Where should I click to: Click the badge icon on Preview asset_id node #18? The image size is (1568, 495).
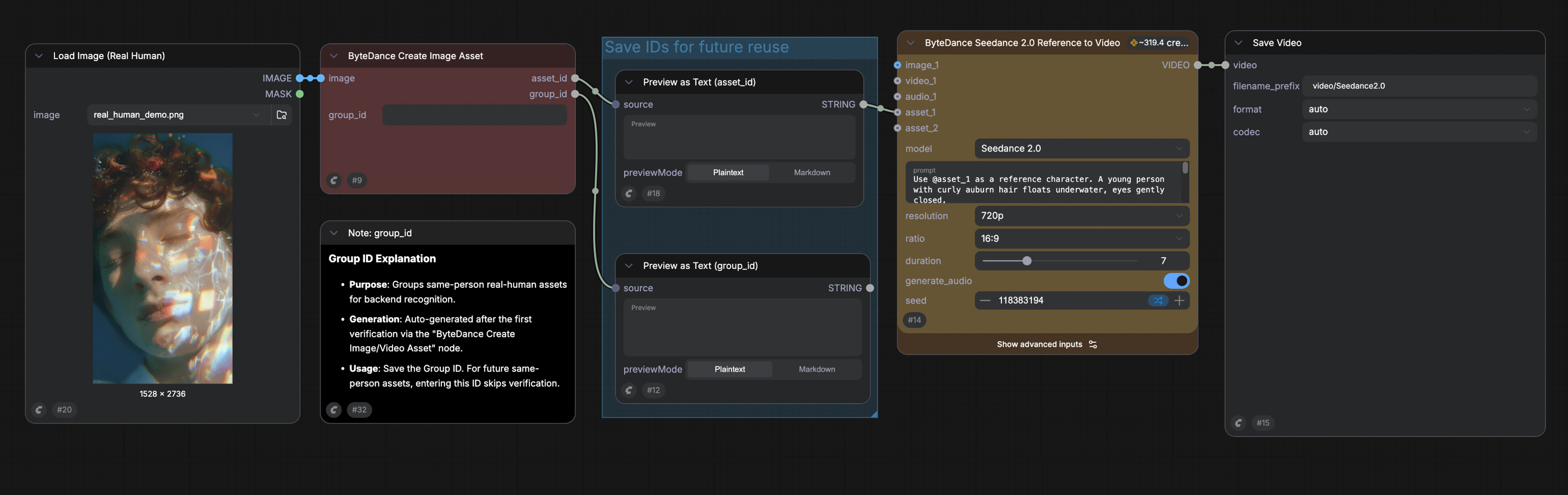[x=629, y=194]
